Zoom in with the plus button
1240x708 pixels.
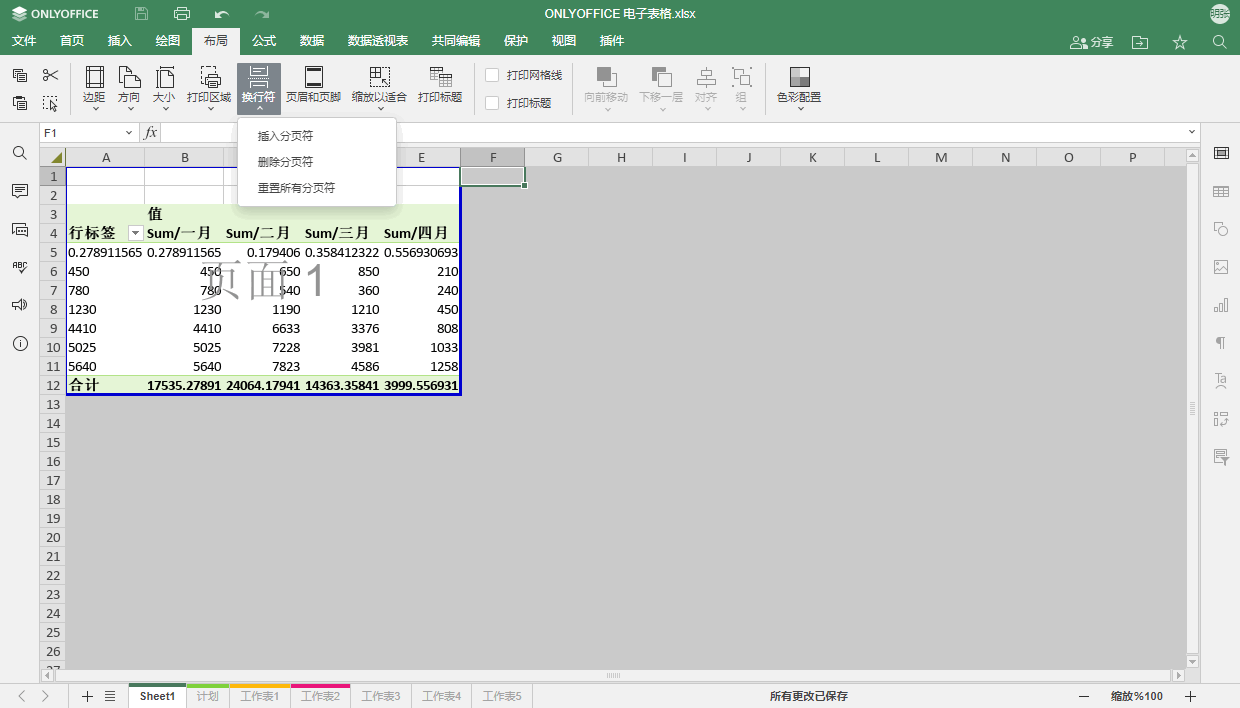(1190, 696)
